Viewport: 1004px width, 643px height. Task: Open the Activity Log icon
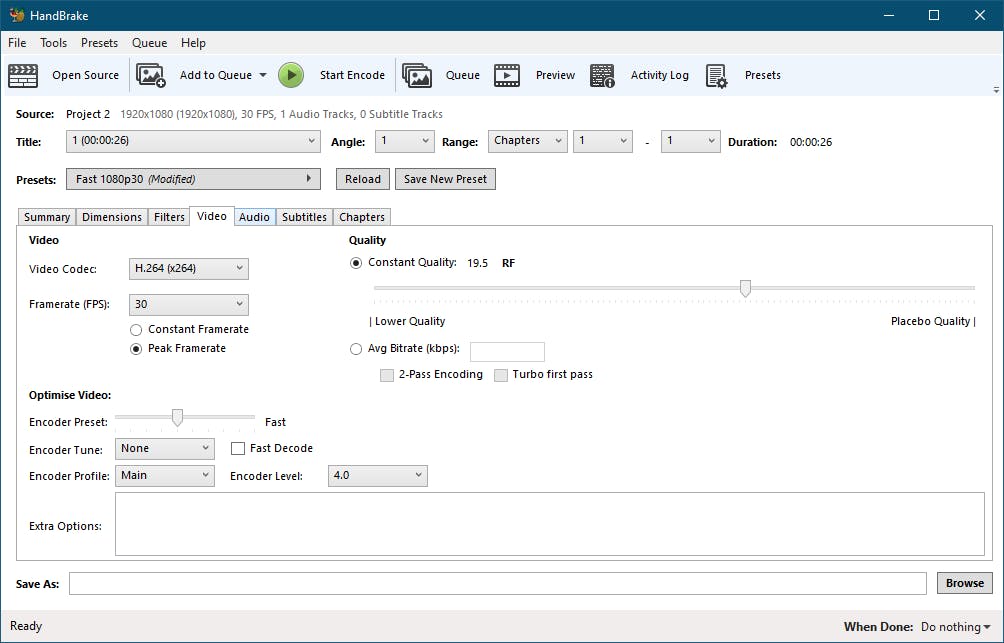point(602,76)
